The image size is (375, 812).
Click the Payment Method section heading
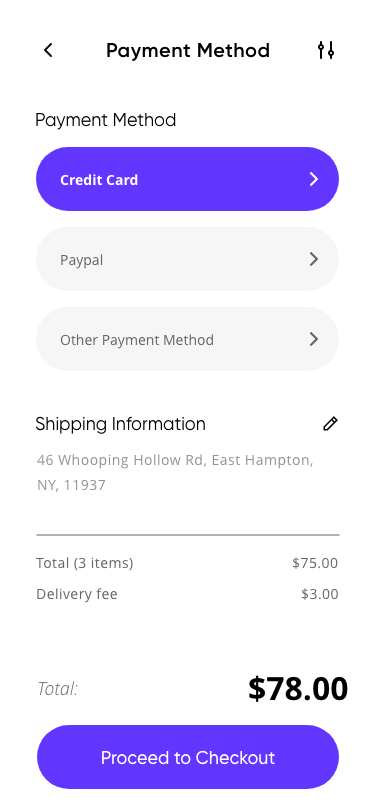click(106, 120)
